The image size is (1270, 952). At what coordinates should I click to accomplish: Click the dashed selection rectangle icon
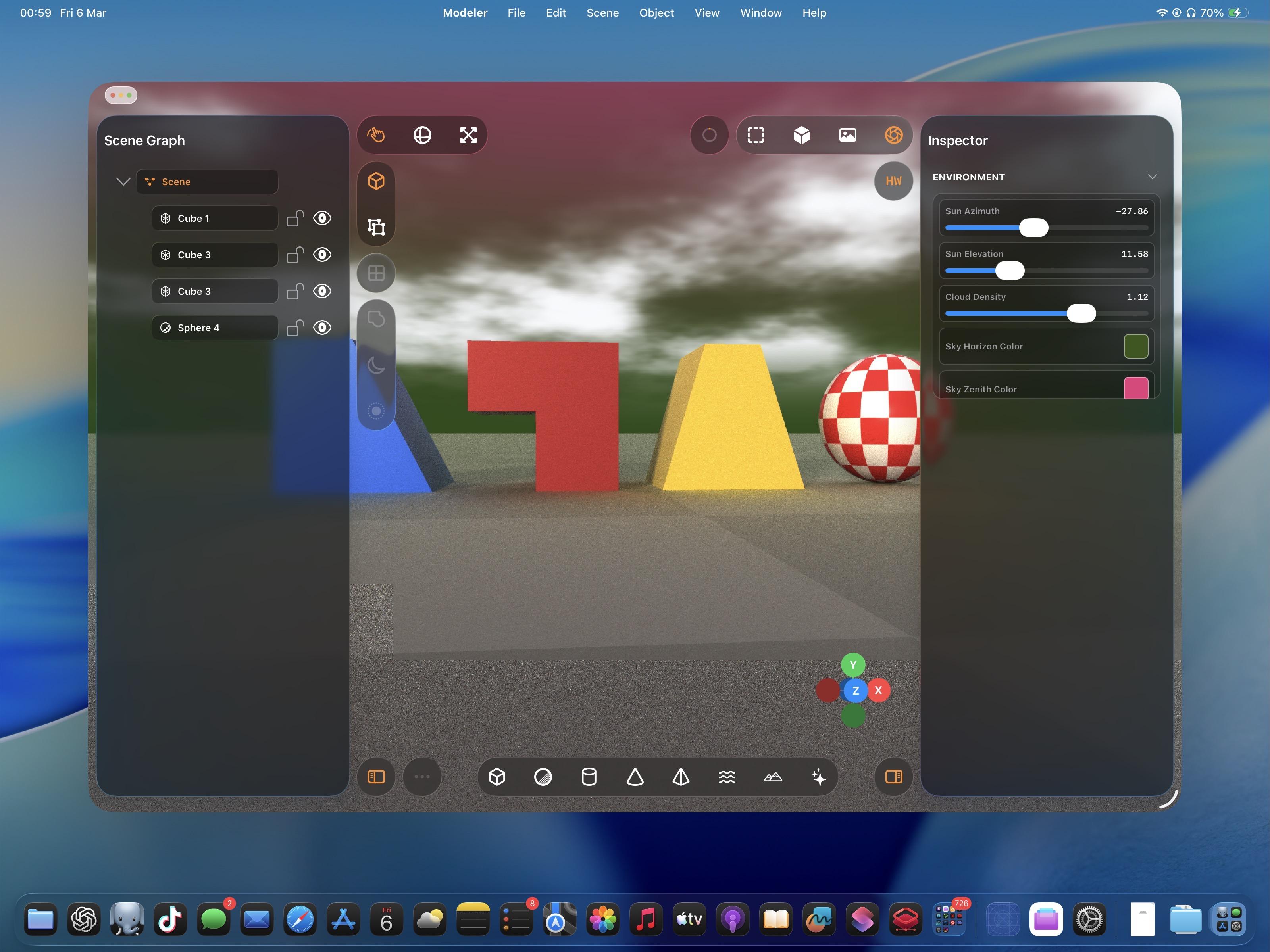tap(756, 135)
